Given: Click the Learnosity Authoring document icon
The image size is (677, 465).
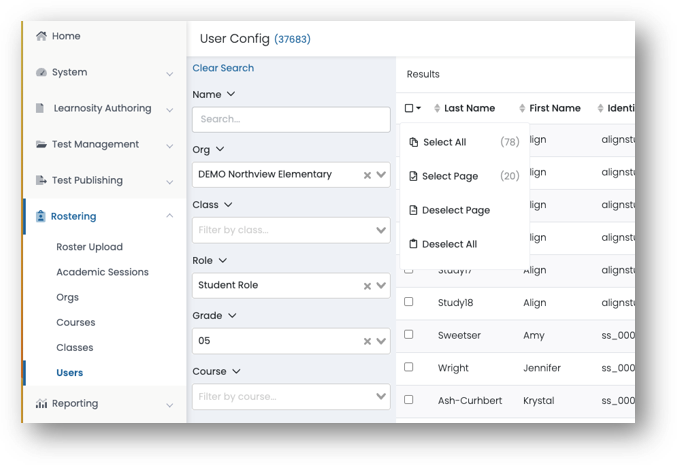Looking at the screenshot, I should (41, 109).
